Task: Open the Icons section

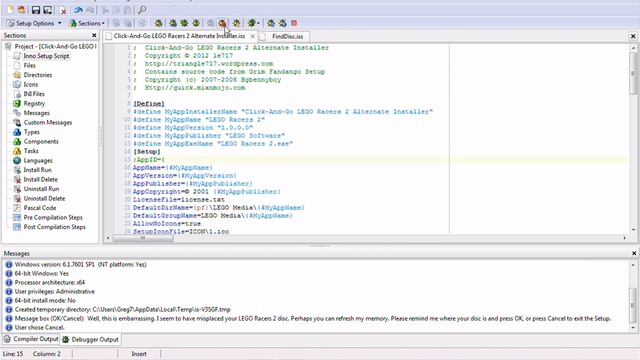Action: [x=31, y=84]
